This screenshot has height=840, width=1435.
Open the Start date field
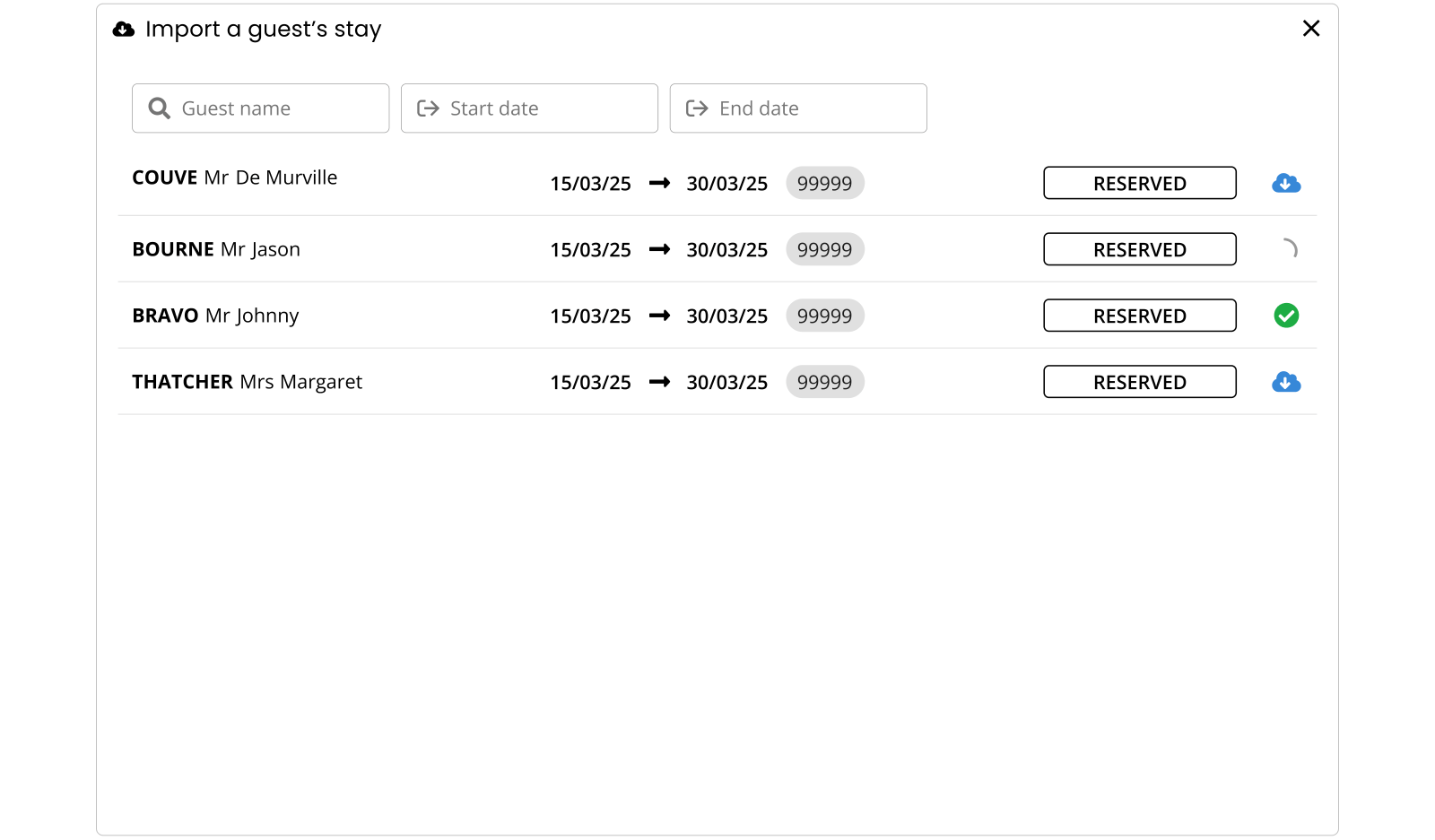tap(529, 108)
